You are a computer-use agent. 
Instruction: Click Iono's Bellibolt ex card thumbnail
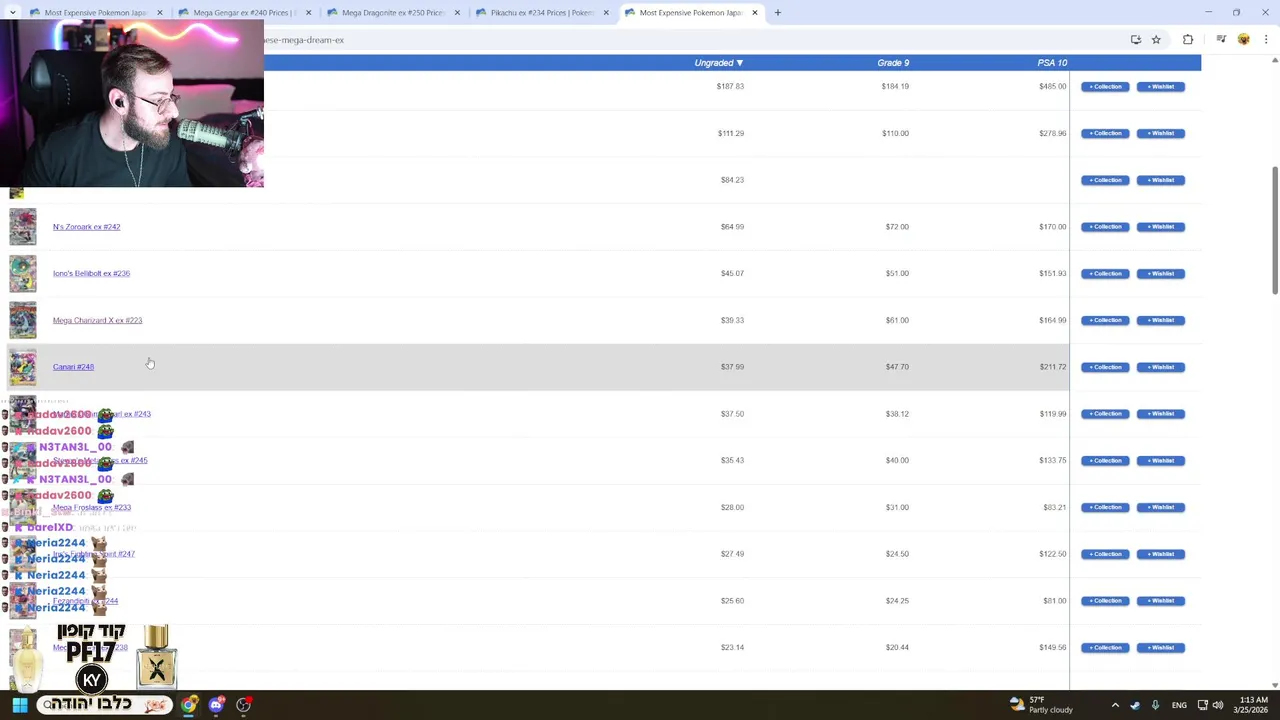click(x=23, y=274)
